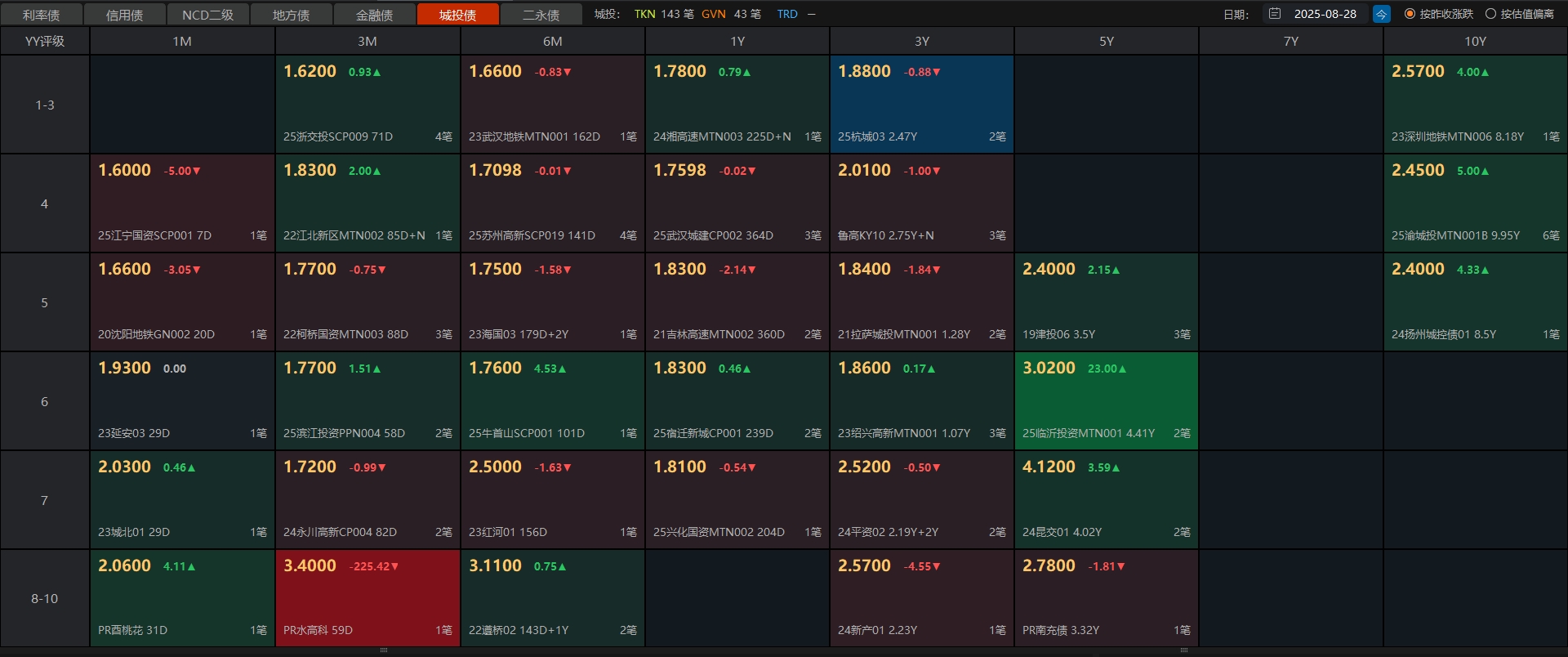The height and width of the screenshot is (657, 1568).
Task: Open the 23绍兴高新MTN001 1.07Y cell
Action: (x=922, y=401)
